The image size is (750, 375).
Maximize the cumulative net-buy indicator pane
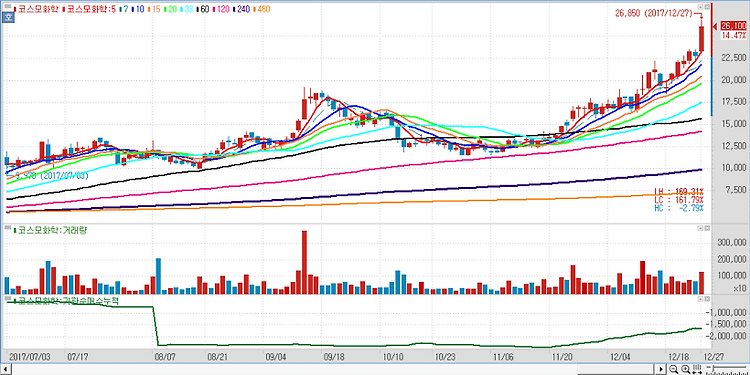click(x=700, y=299)
